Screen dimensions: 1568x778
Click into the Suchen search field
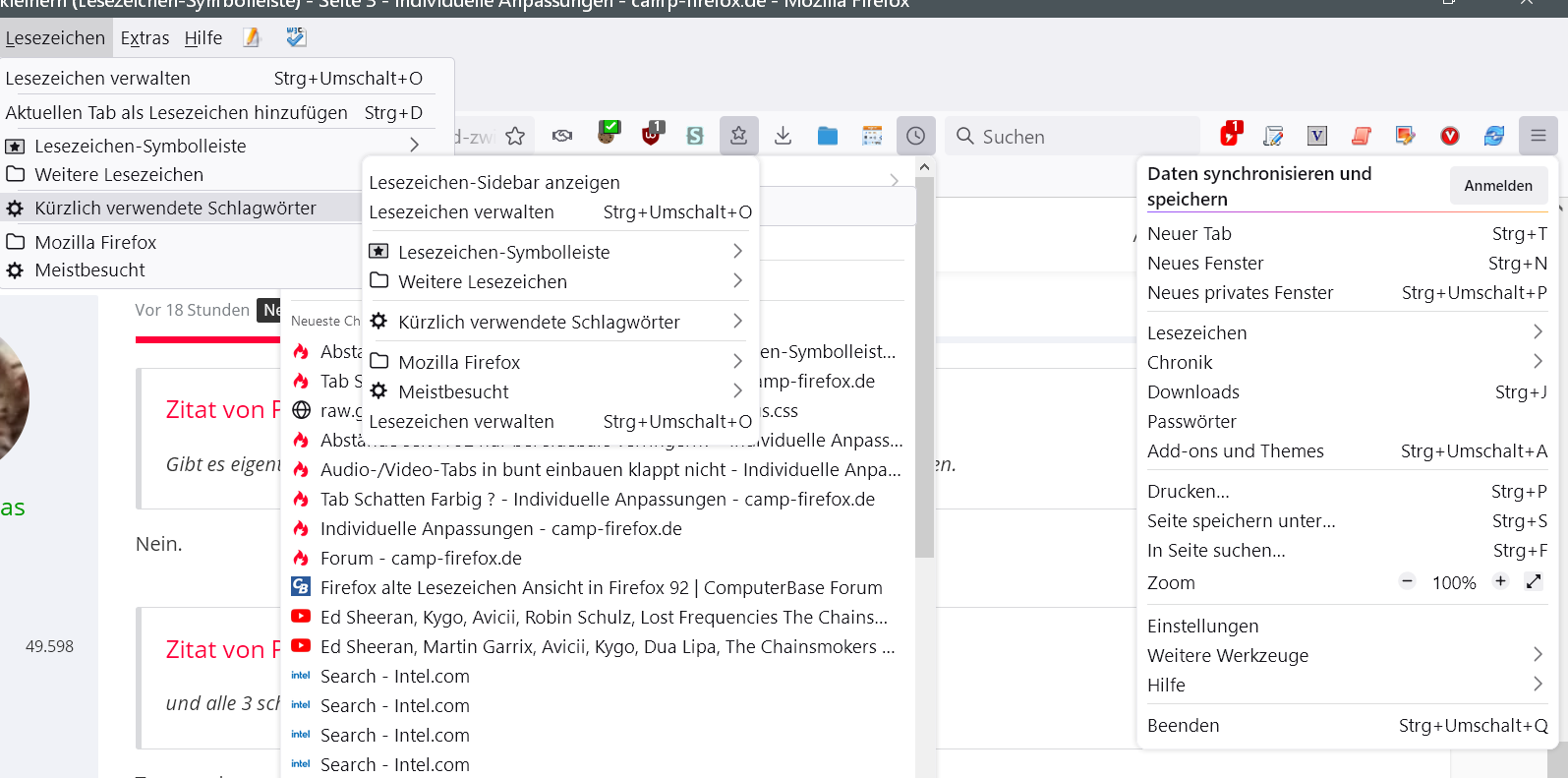pos(1081,137)
